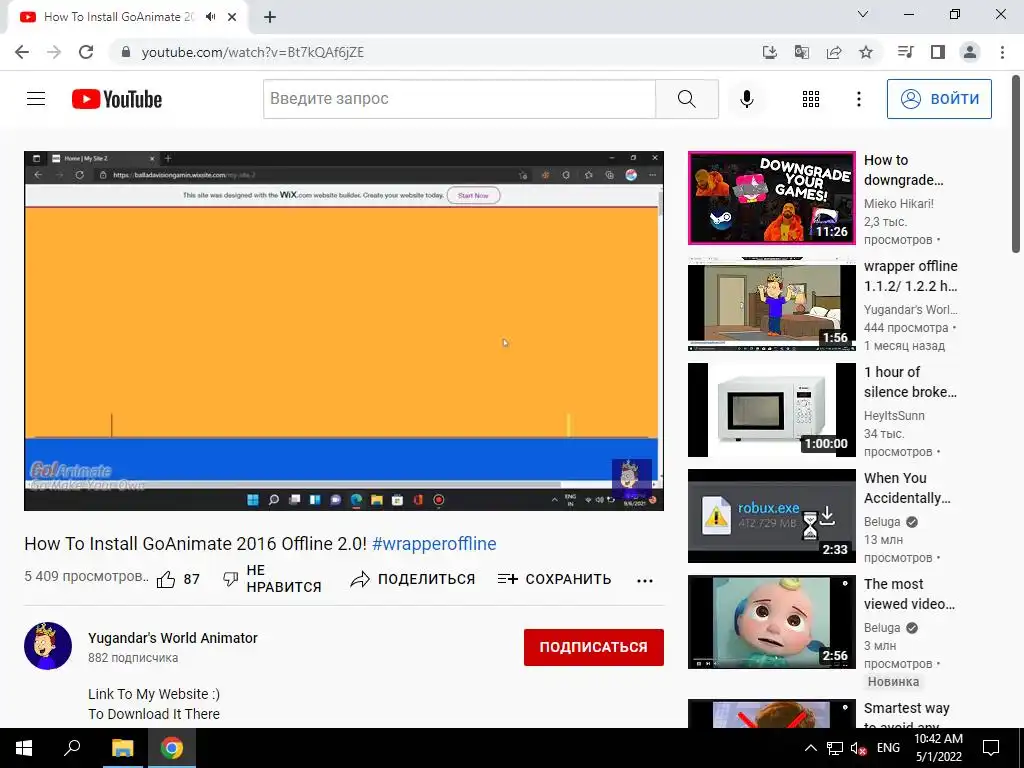The width and height of the screenshot is (1024, 768).
Task: Open the 1 hour of silence thumbnail
Action: point(771,410)
